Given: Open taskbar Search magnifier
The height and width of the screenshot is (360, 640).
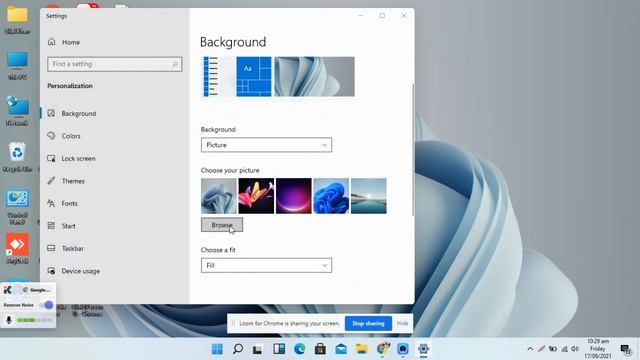Looking at the screenshot, I should 238,349.
